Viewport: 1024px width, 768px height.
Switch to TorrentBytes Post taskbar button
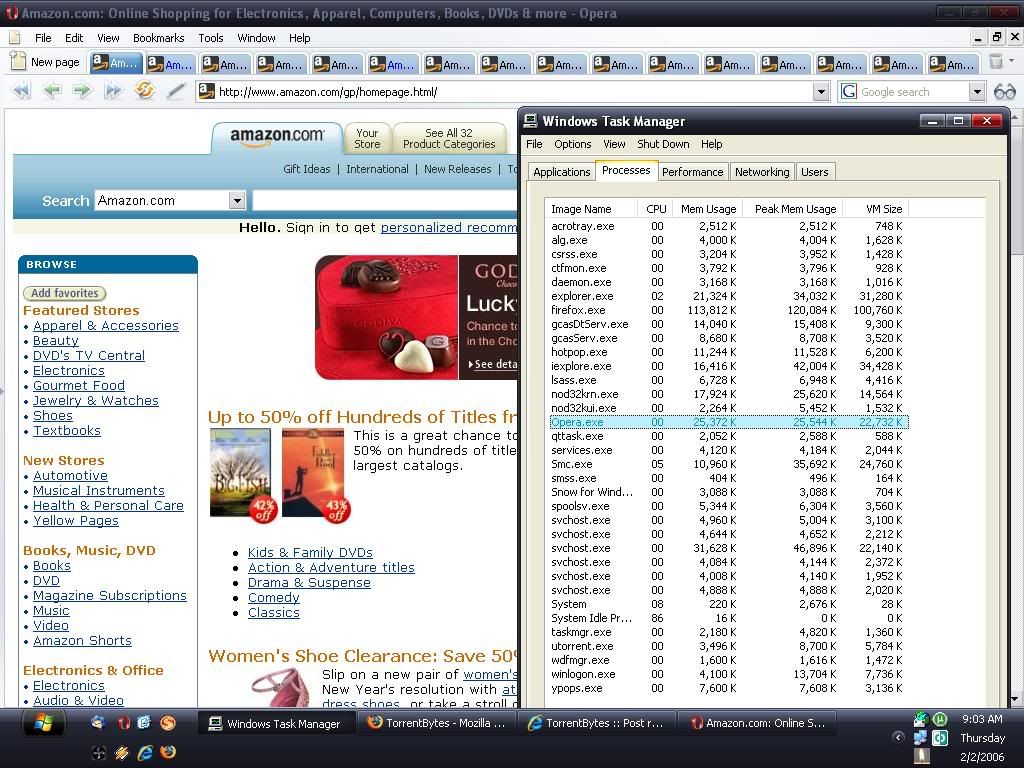click(597, 723)
